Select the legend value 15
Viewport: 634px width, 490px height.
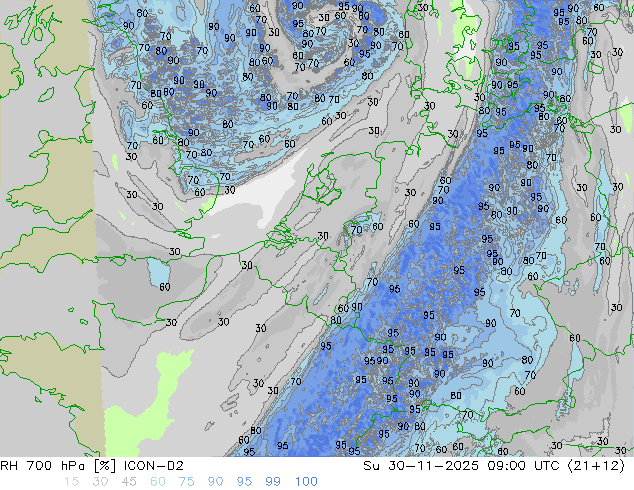(x=71, y=482)
